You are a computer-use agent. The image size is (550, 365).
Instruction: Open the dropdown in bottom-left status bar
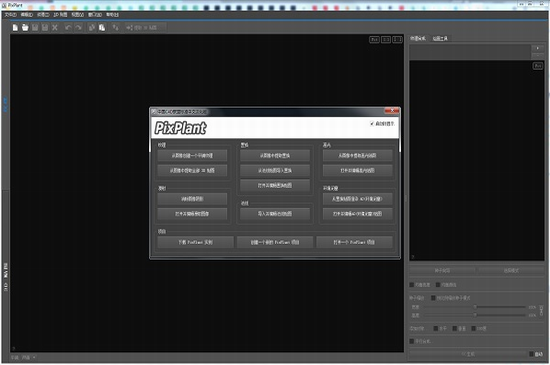click(x=29, y=358)
